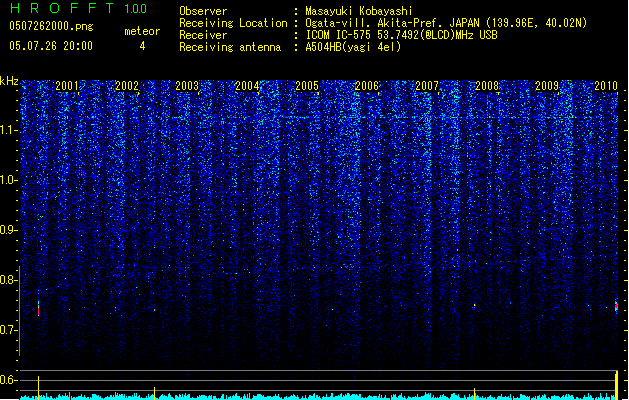Click the 2009 time label
Screen dimensions: 629x400
click(547, 85)
